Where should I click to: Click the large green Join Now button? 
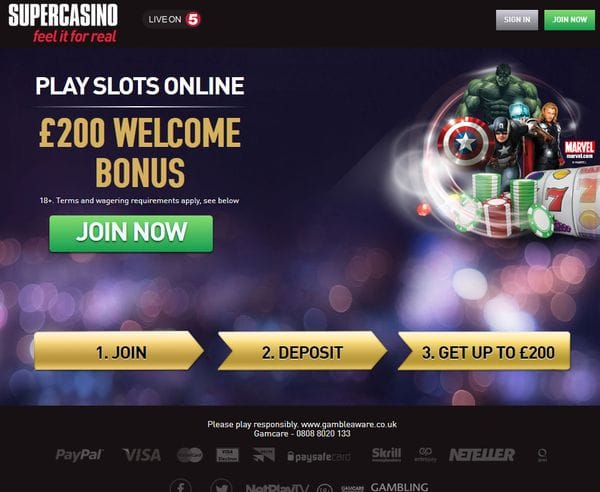coord(131,233)
